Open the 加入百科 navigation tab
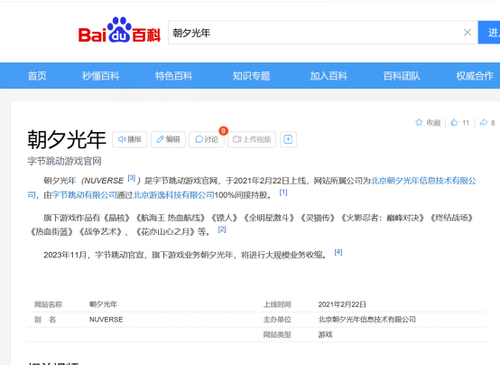This screenshot has width=500, height=365. click(329, 76)
